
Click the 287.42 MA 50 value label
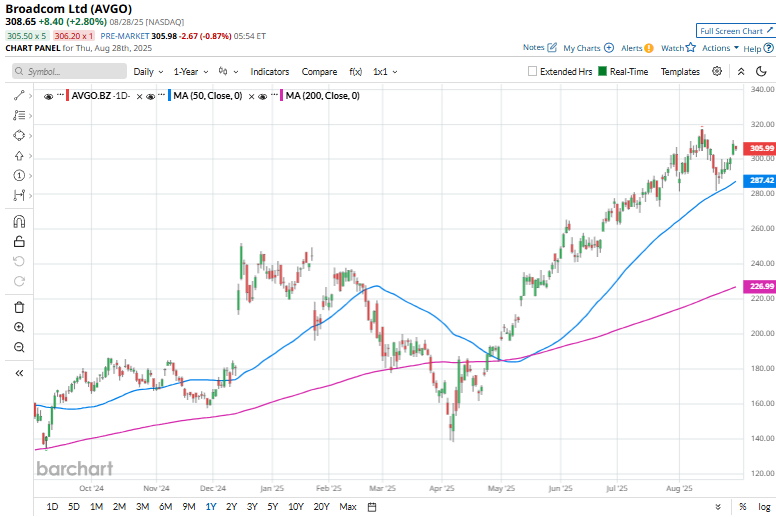tap(760, 180)
